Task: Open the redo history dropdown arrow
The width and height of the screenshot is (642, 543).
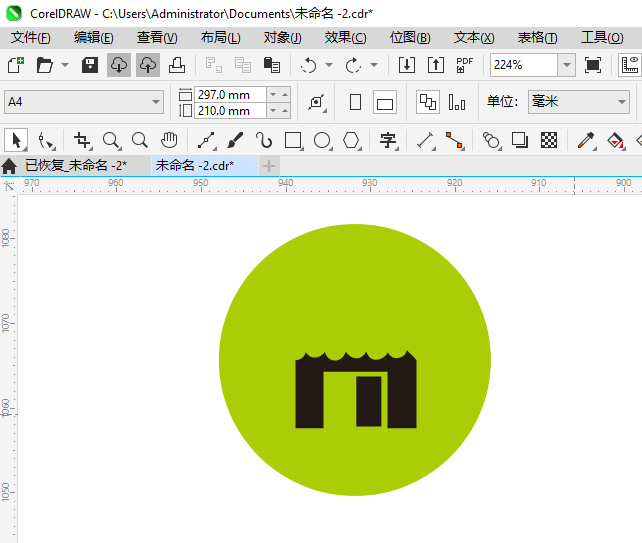Action: 374,65
